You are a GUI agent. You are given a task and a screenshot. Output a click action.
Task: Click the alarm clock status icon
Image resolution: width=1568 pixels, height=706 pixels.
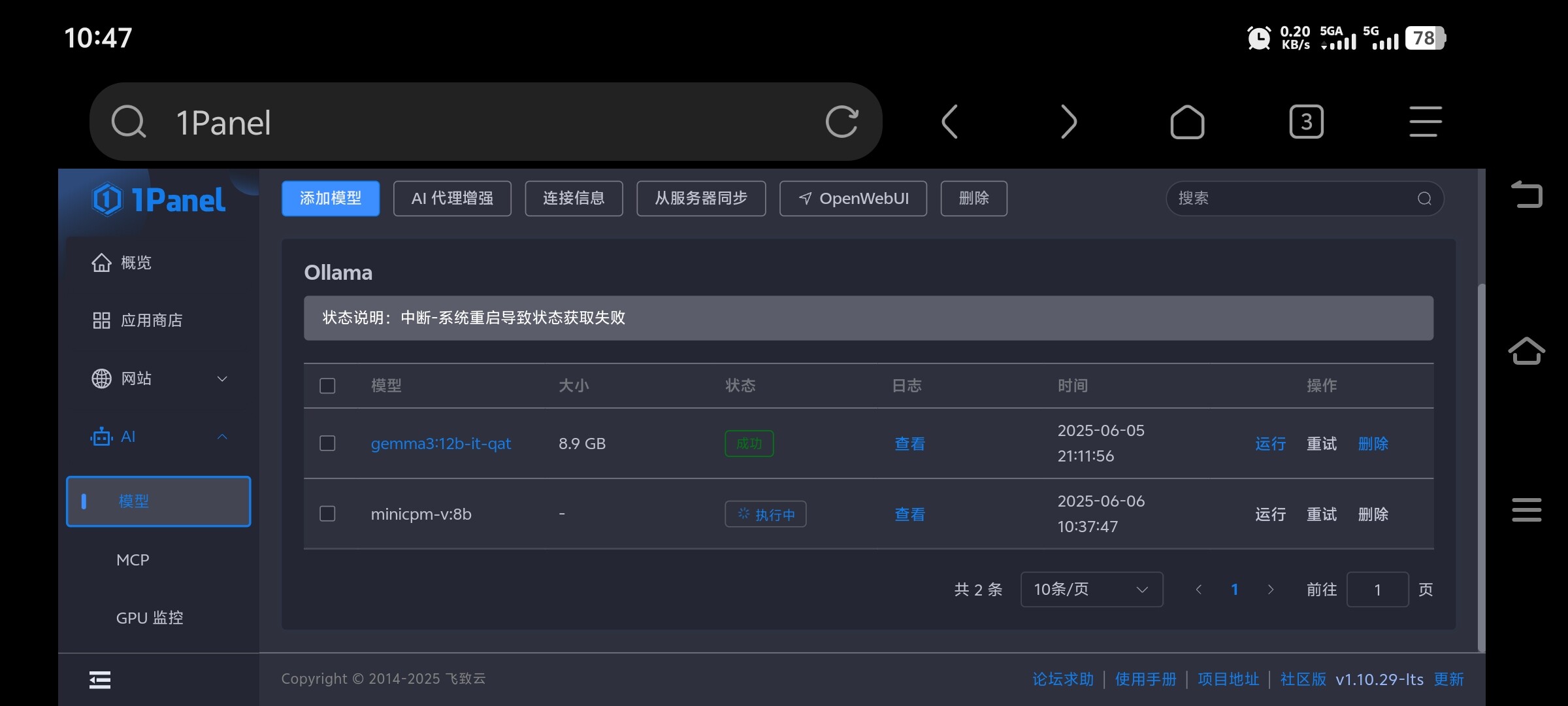(x=1259, y=38)
